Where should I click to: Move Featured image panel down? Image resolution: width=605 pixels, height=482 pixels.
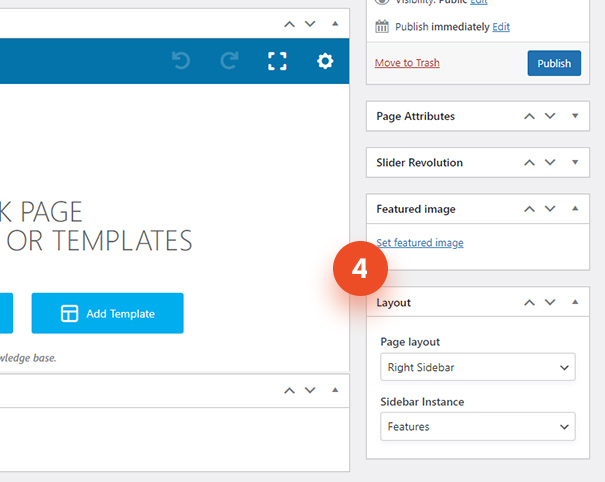550,209
